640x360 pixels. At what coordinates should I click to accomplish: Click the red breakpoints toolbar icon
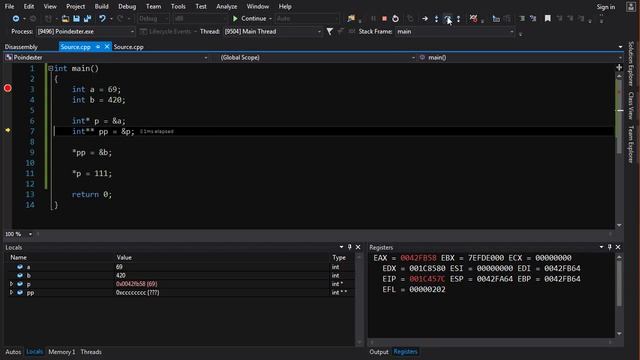(x=473, y=19)
